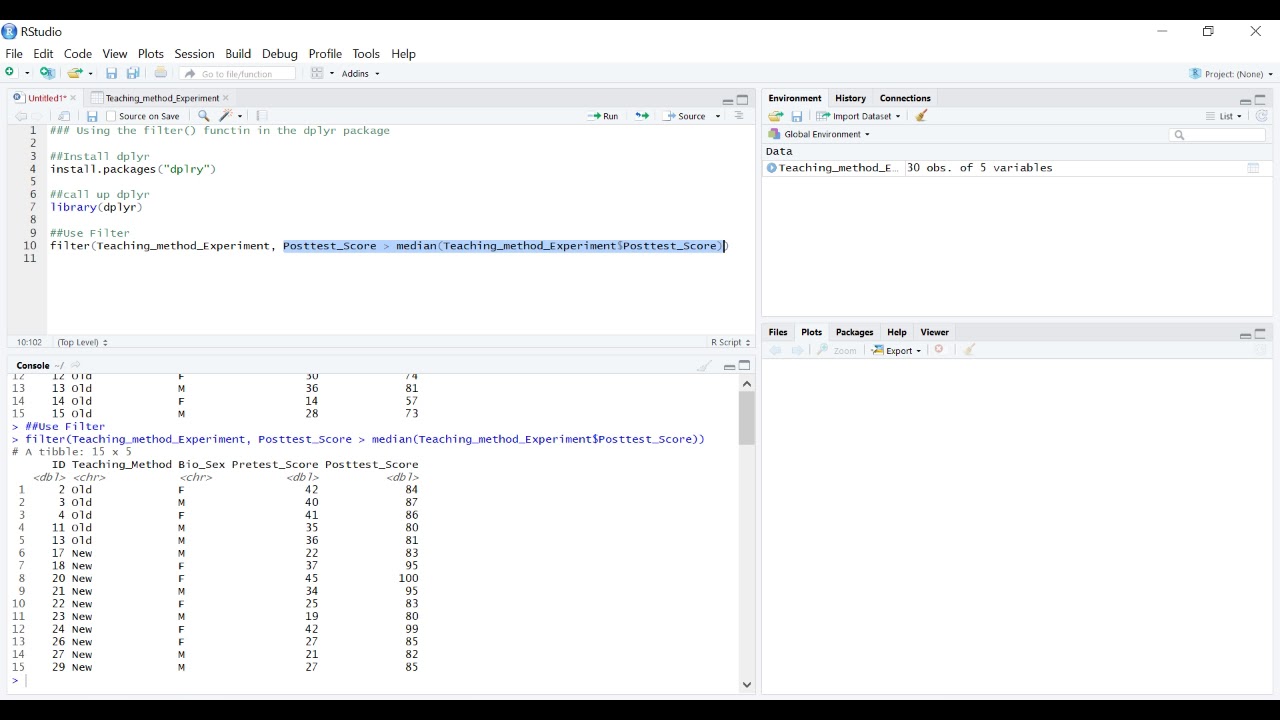Switch to the Packages tab

[854, 332]
